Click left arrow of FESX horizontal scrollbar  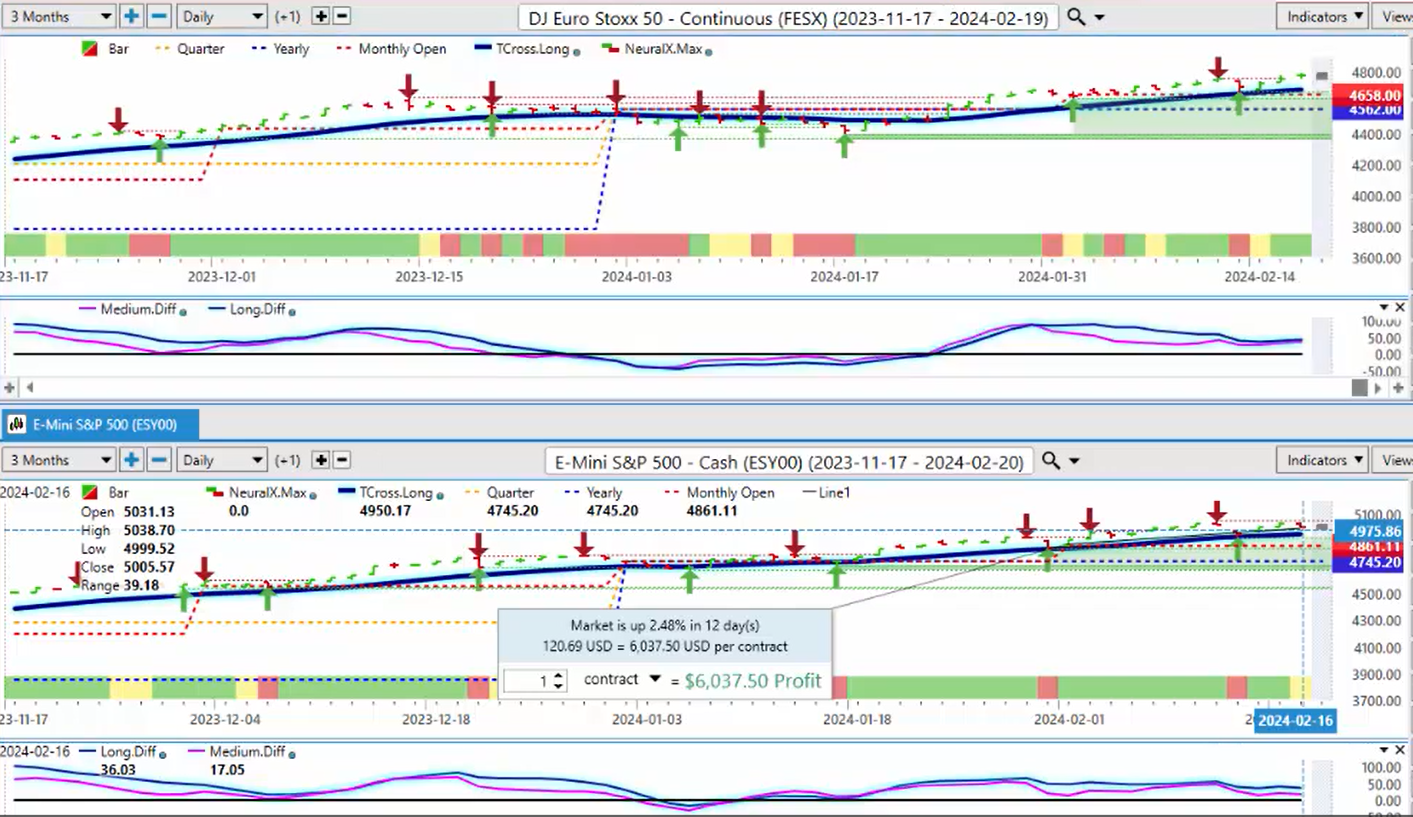[x=29, y=387]
